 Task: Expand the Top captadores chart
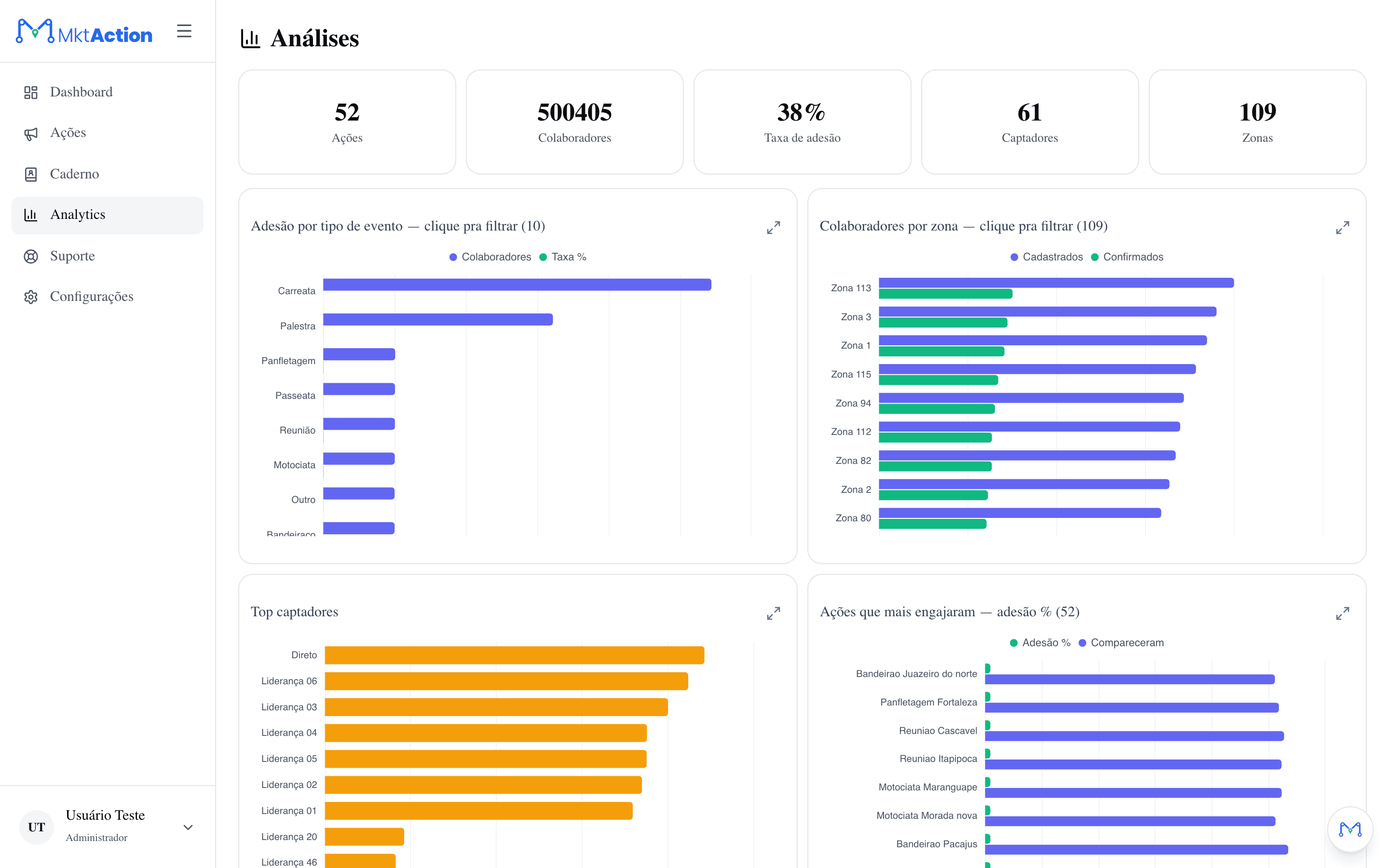[x=773, y=613]
